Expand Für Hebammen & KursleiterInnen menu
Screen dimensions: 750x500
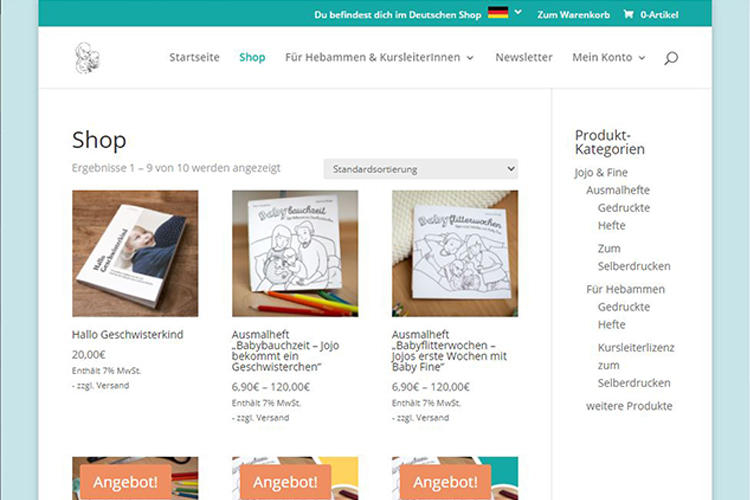tap(379, 57)
